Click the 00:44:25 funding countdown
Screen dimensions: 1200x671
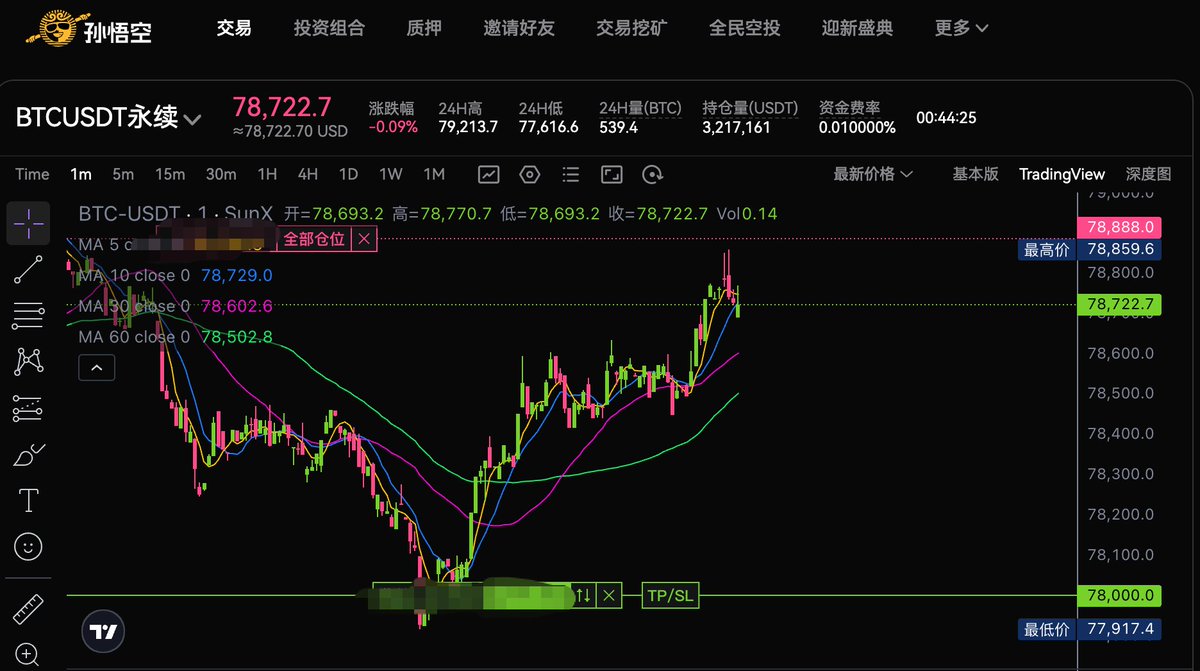tap(946, 118)
